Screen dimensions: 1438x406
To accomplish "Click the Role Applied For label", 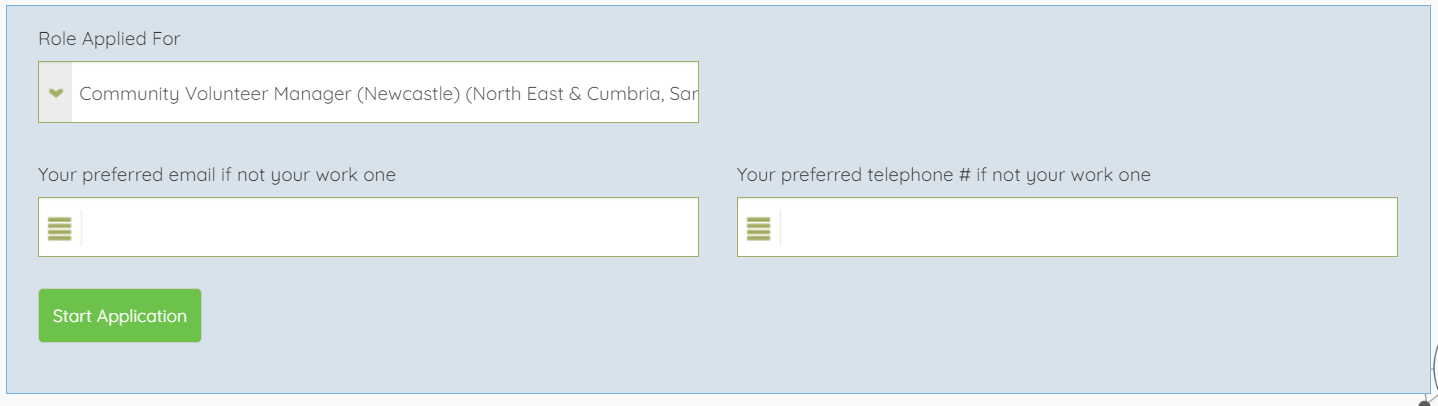I will (x=109, y=39).
